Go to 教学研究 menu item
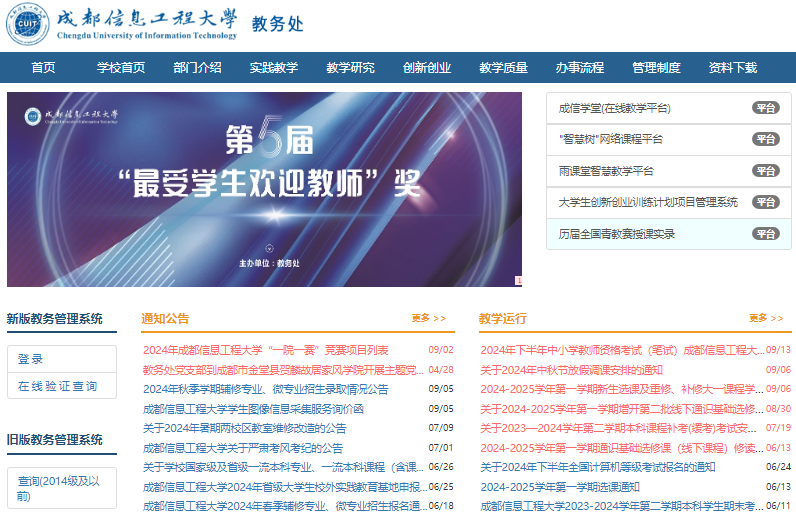Screen dimensions: 796x527 [350, 68]
